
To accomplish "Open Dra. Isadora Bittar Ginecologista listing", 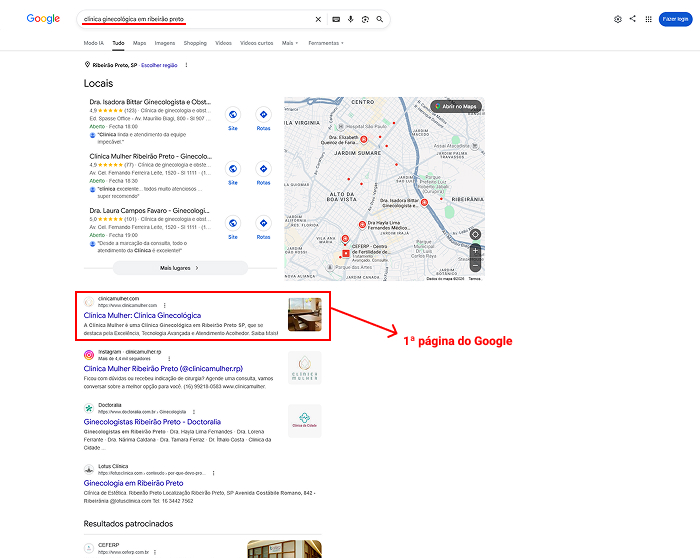I will [x=150, y=102].
